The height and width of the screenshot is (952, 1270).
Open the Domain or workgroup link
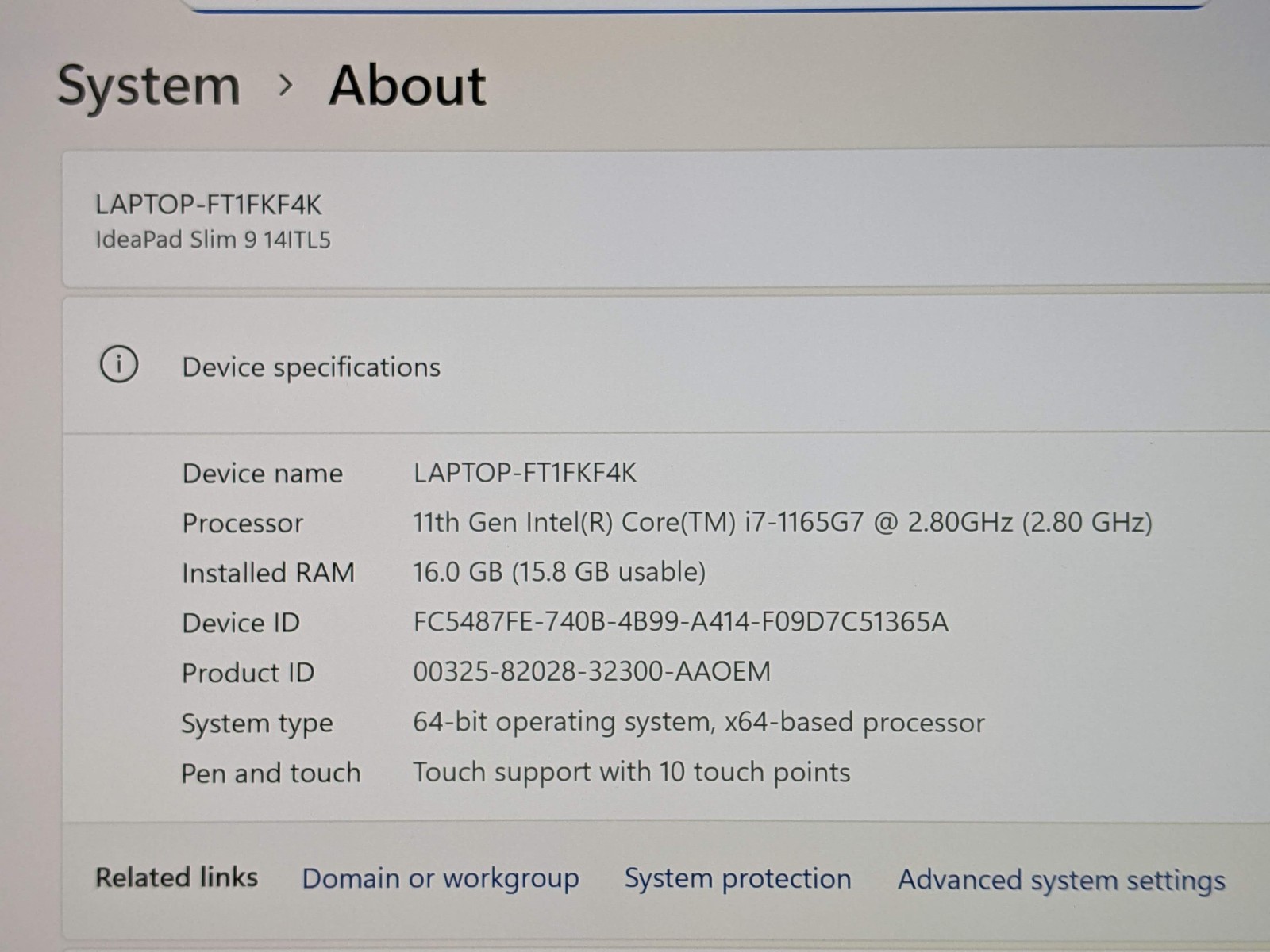tap(441, 878)
